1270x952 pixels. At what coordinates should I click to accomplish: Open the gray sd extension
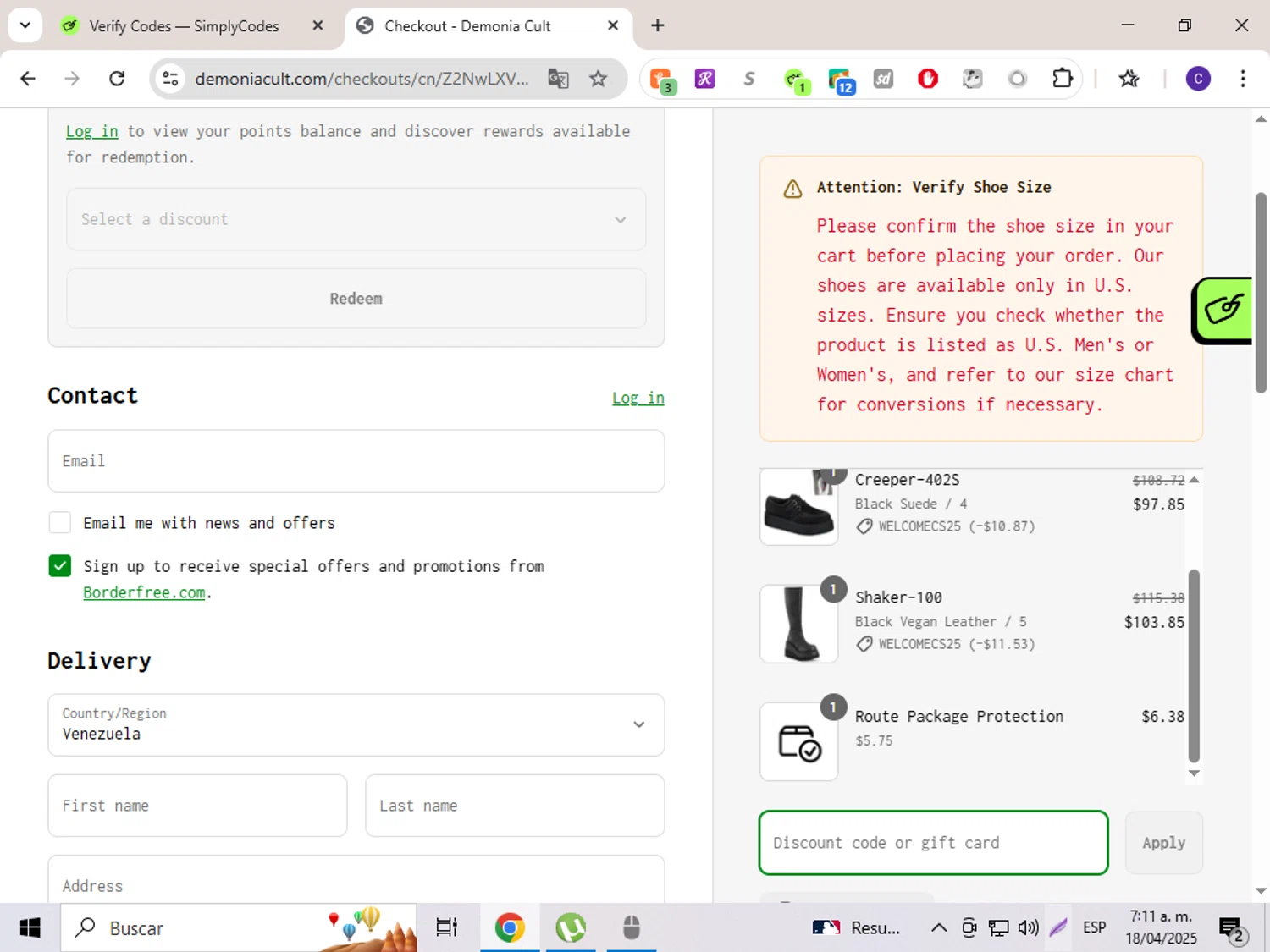coord(883,79)
